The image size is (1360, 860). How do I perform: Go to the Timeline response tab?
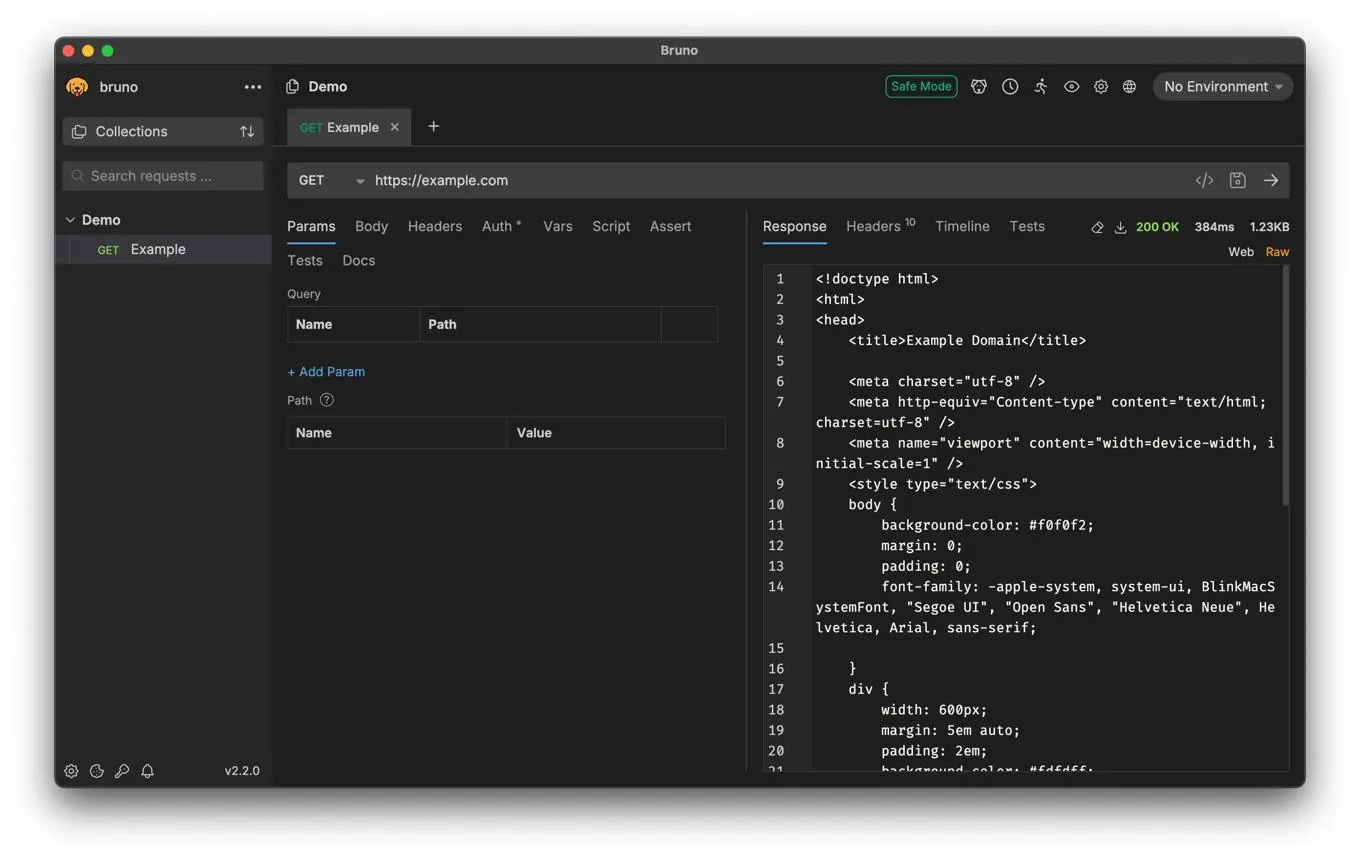tap(962, 226)
